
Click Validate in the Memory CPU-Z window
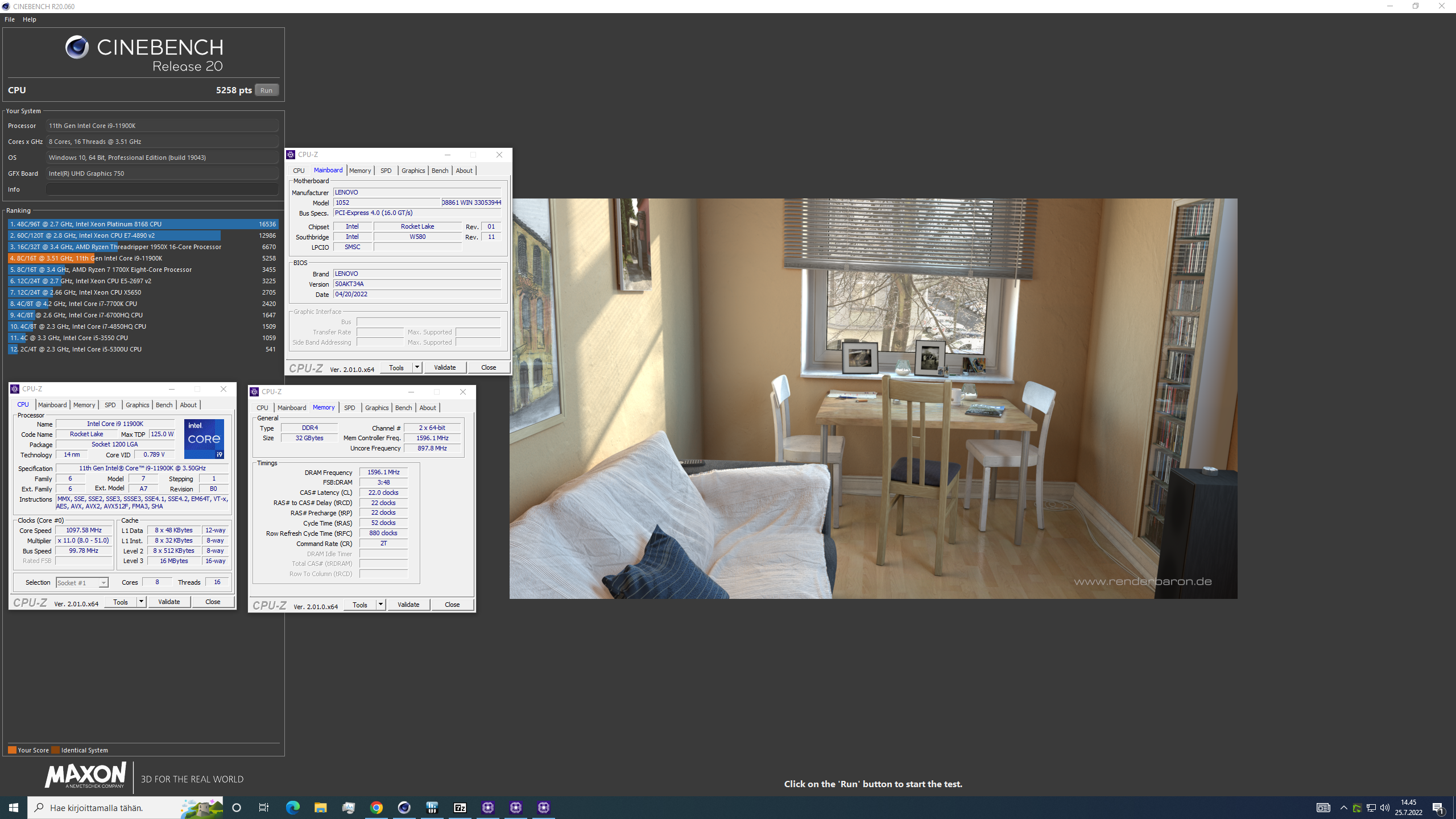pos(408,605)
